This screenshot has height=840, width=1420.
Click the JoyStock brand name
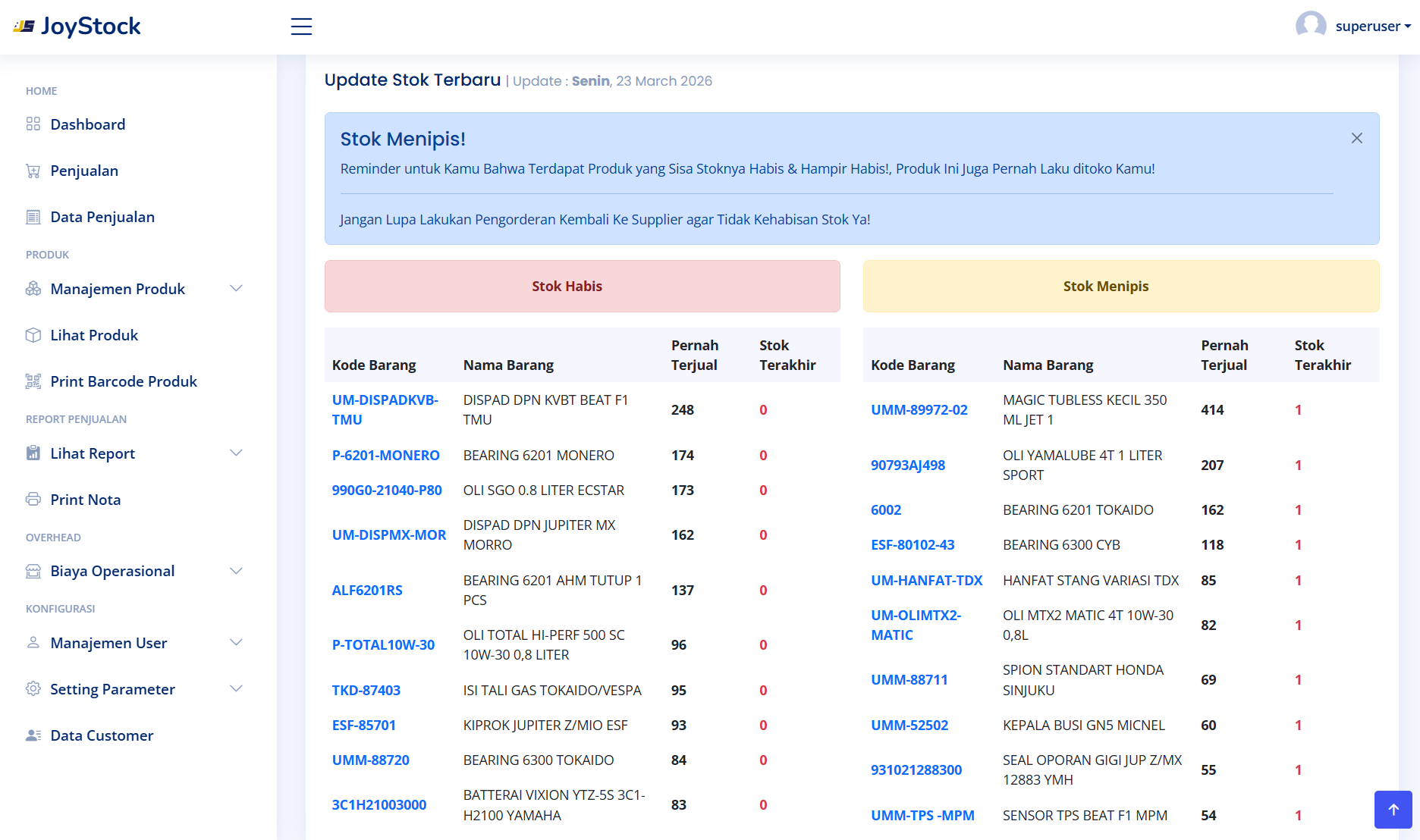pos(91,27)
